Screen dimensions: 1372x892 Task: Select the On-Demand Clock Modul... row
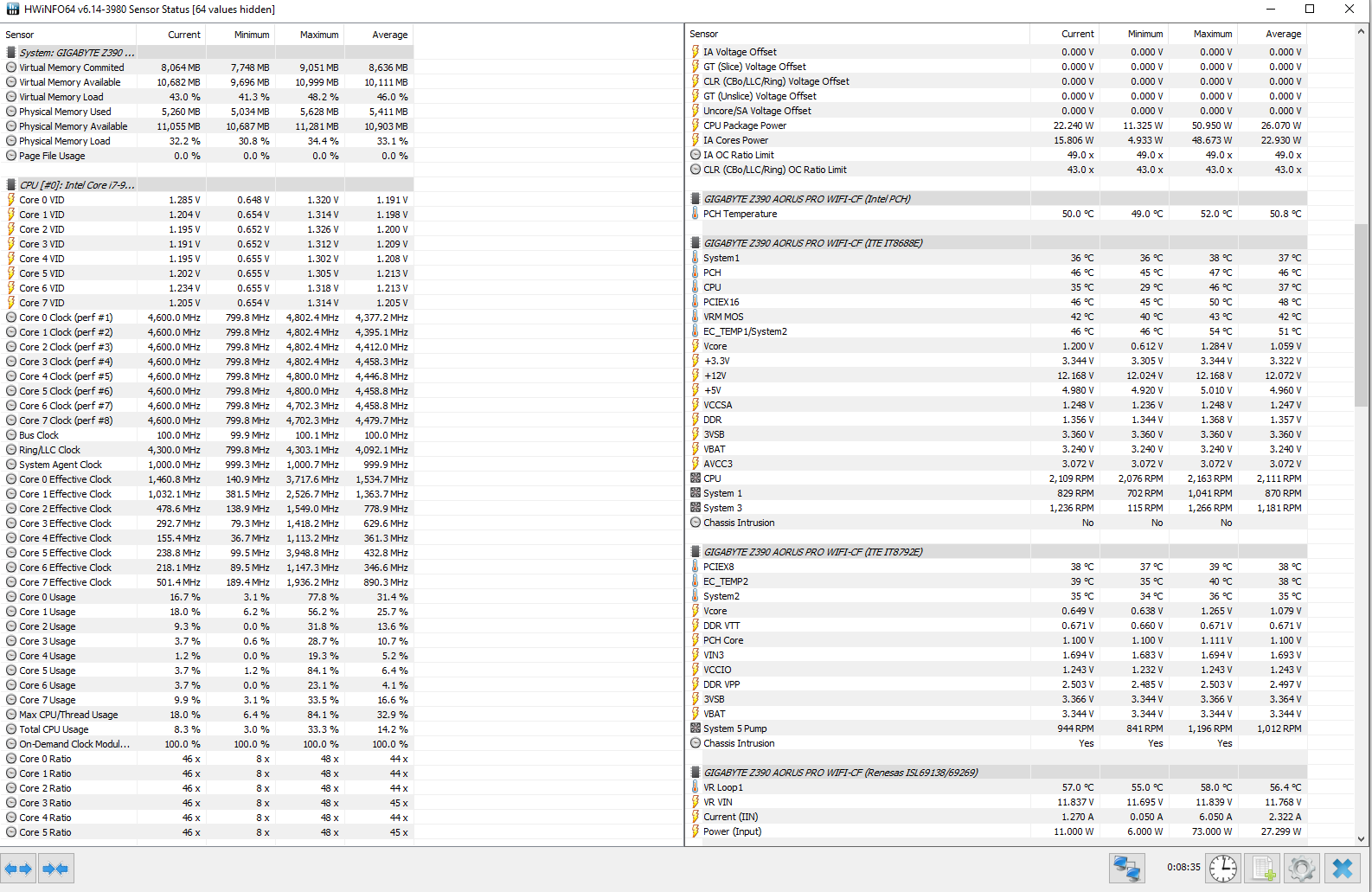point(207,744)
